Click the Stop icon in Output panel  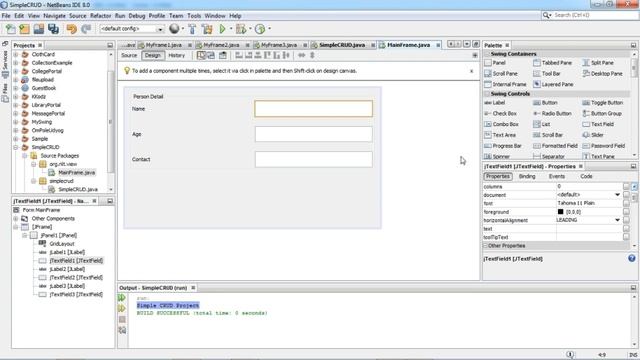click(122, 320)
